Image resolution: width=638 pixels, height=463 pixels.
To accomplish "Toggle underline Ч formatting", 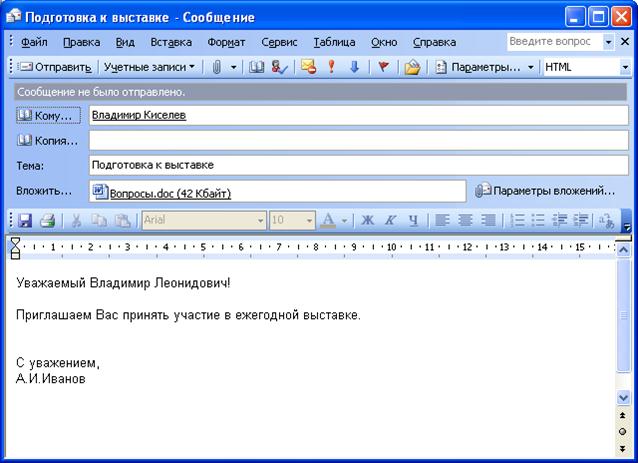I will [x=413, y=221].
